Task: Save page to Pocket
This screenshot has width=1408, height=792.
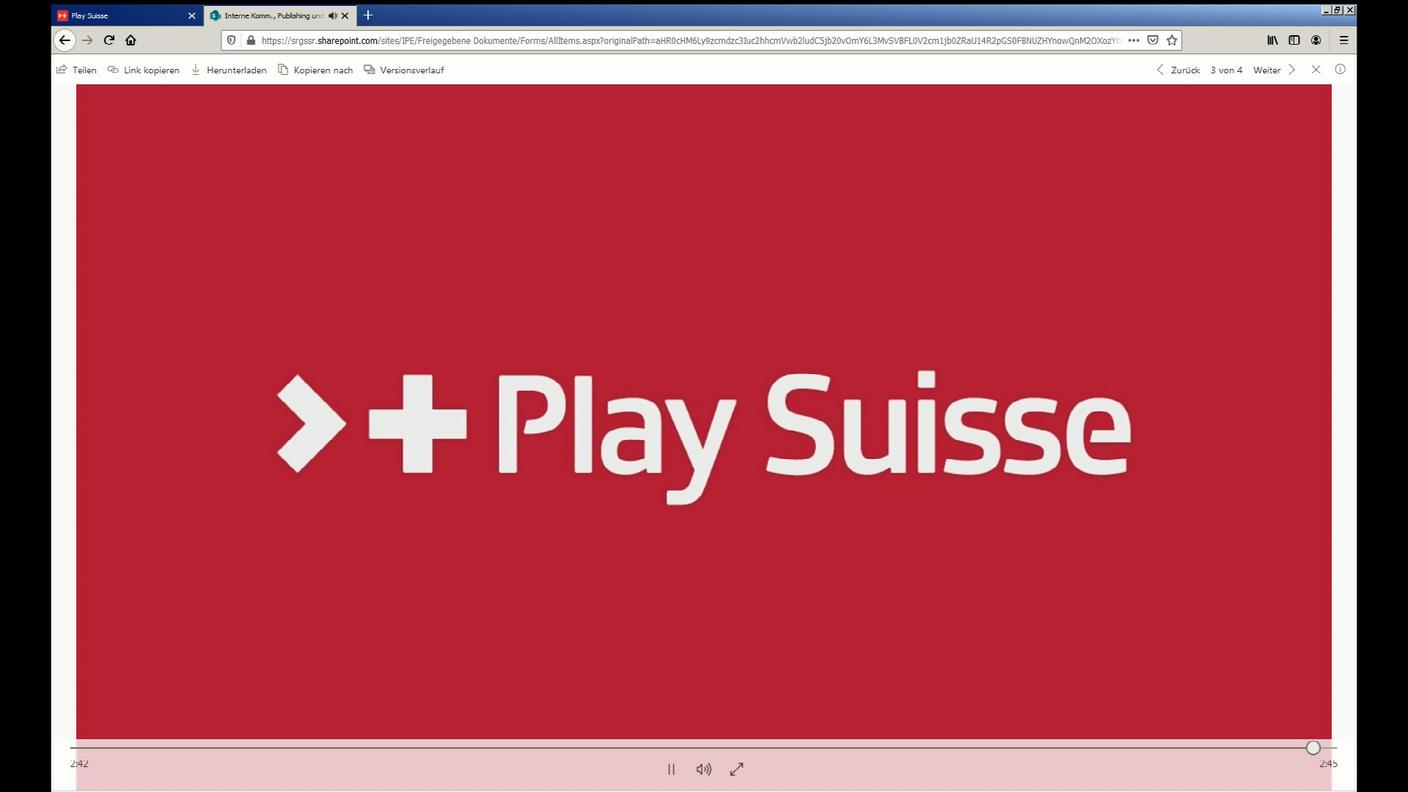Action: (x=1153, y=40)
